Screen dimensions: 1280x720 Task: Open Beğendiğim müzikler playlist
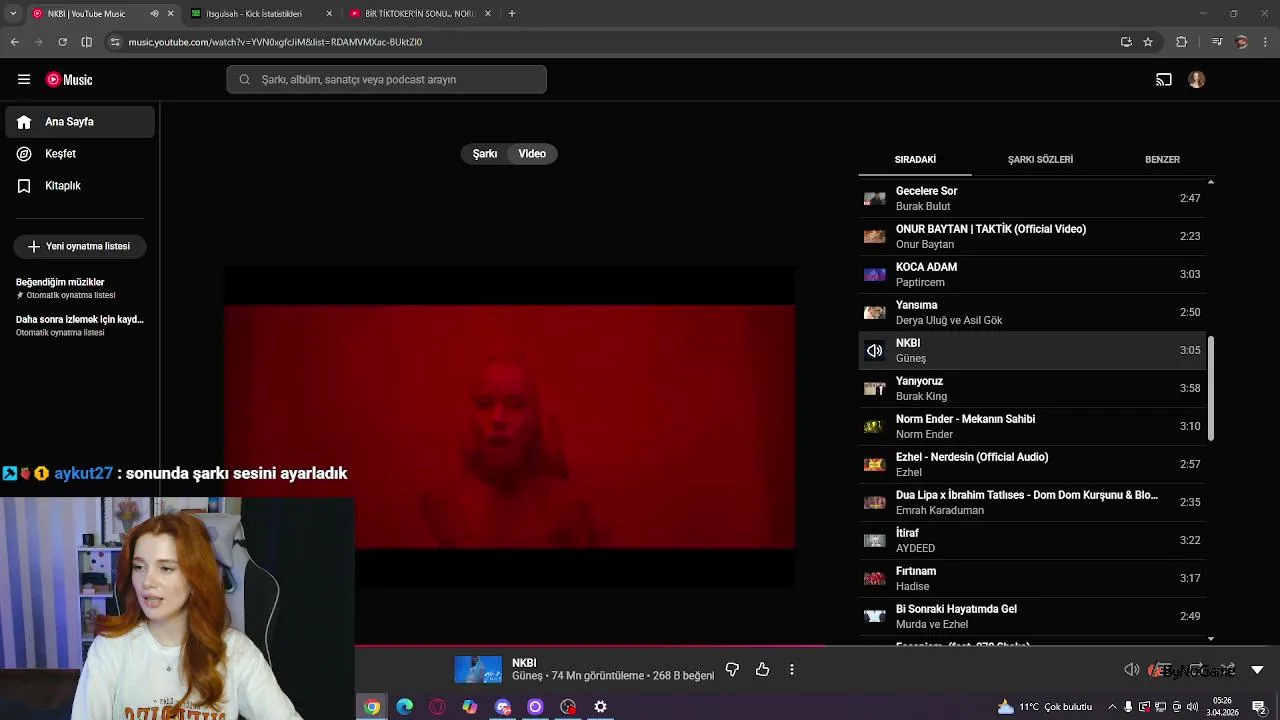[x=80, y=288]
